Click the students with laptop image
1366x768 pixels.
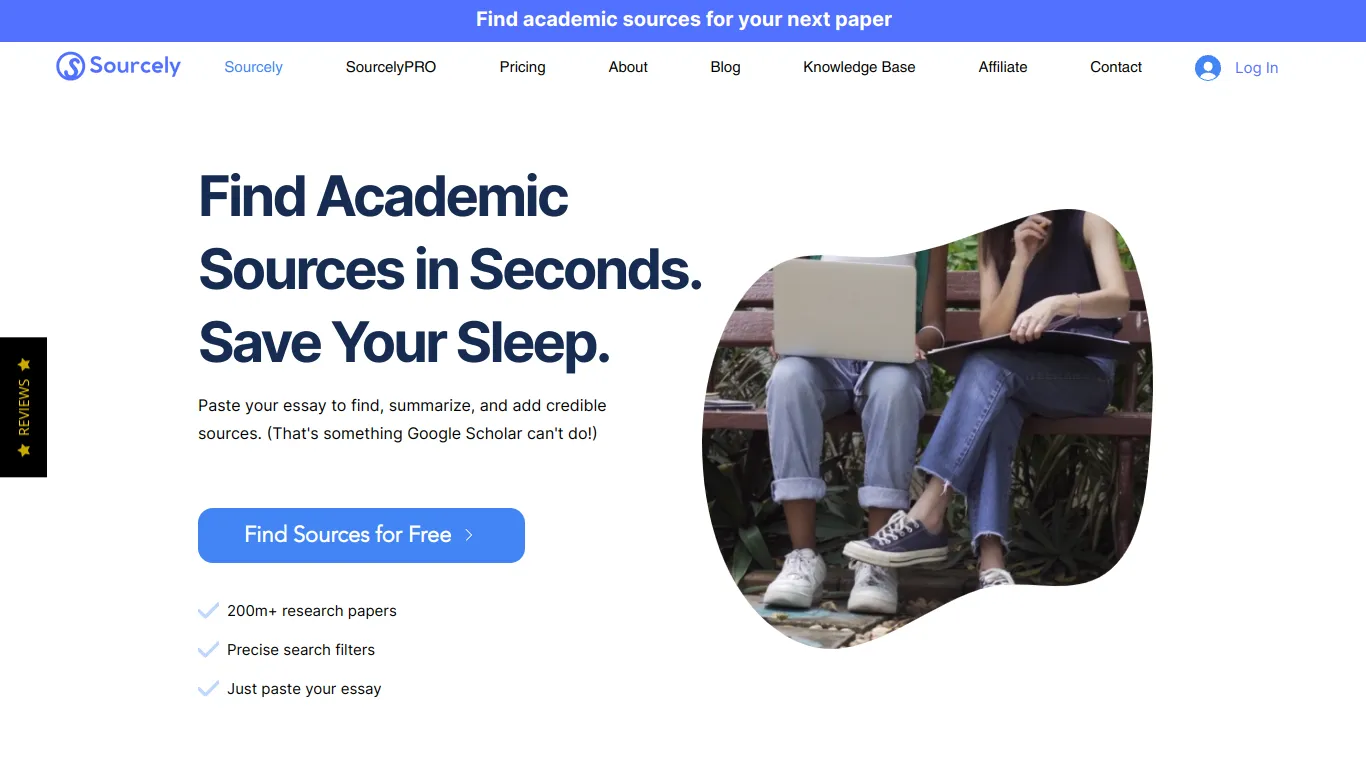927,428
